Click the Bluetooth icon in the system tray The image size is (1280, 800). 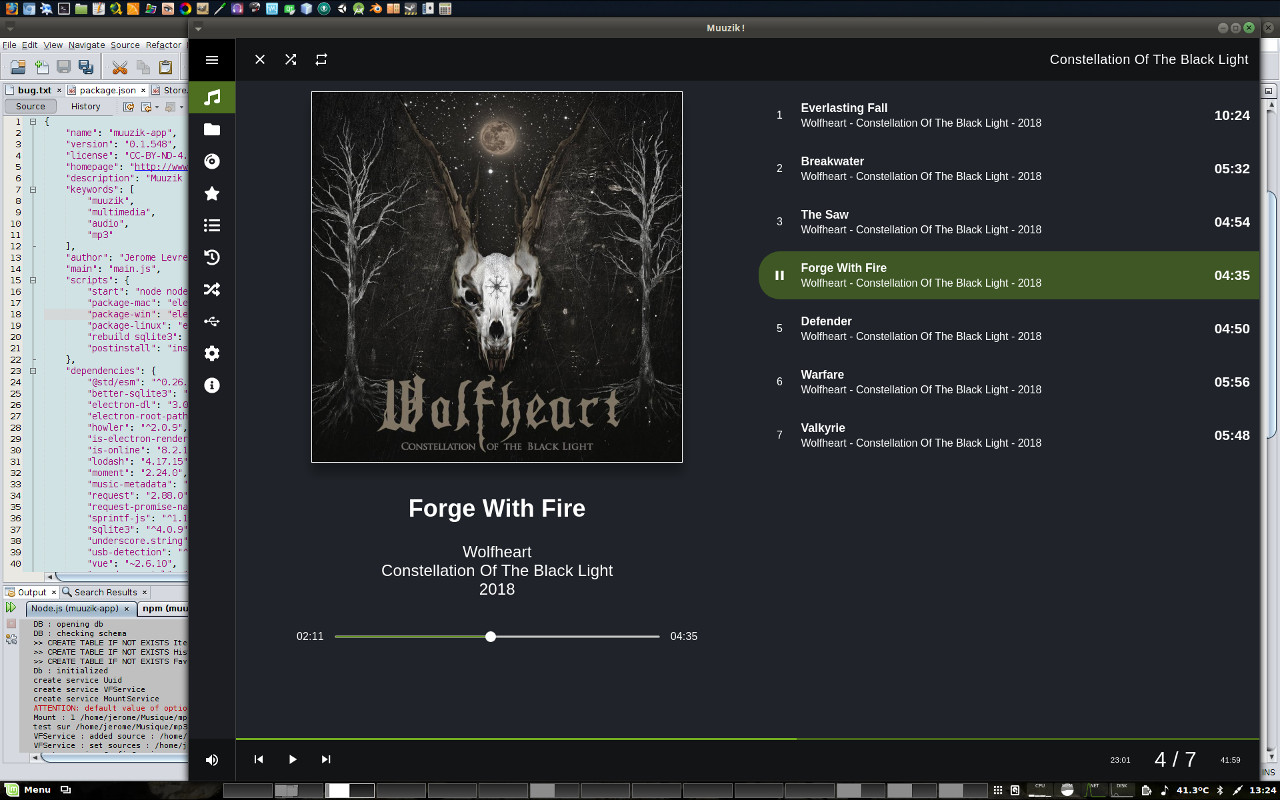tap(1220, 790)
